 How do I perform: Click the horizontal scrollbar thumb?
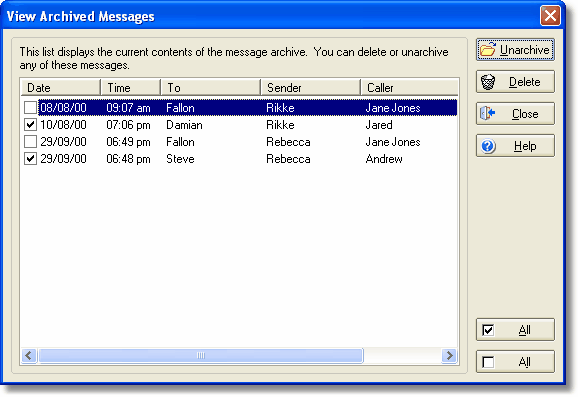[201, 356]
